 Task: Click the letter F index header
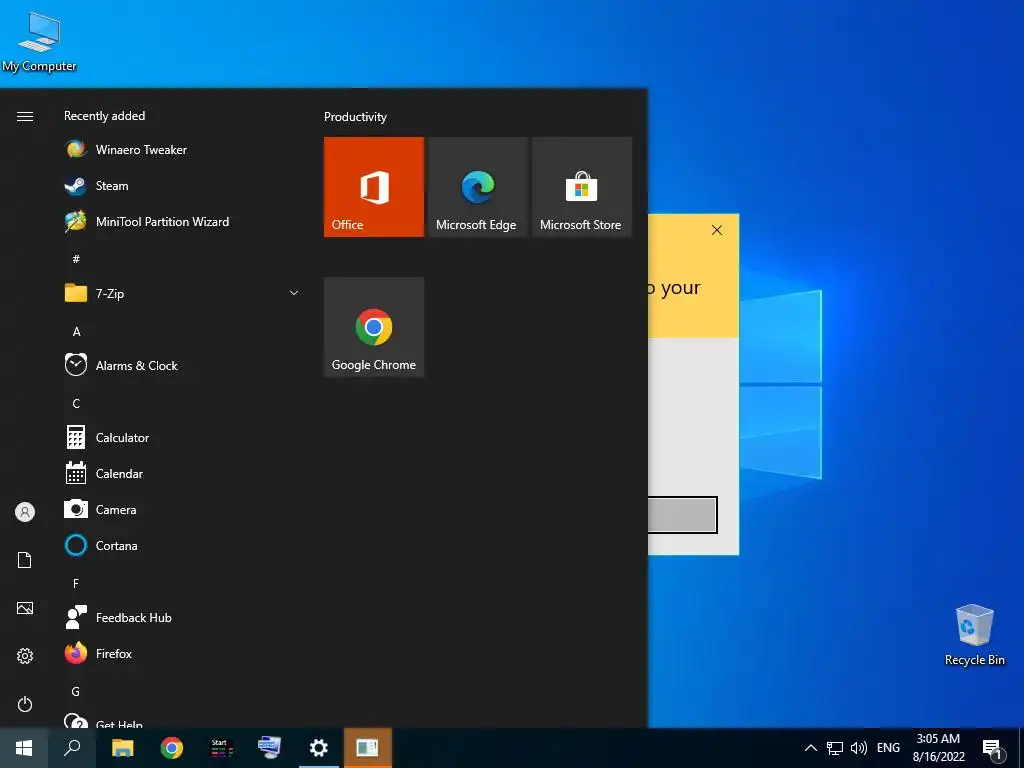click(76, 584)
